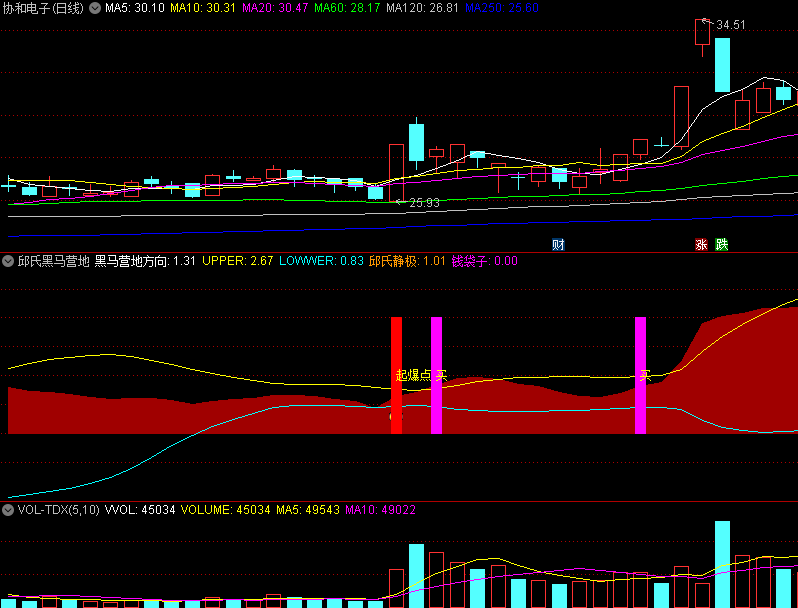Click the 邱氏黑马营地 indicator name
This screenshot has width=798, height=608.
[x=53, y=262]
